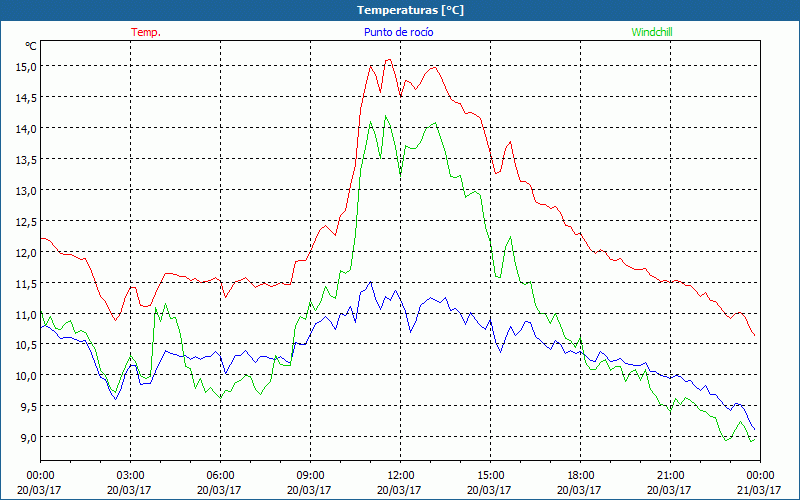The image size is (800, 500).
Task: Click the 11,5 y-axis value
Action: coord(27,284)
